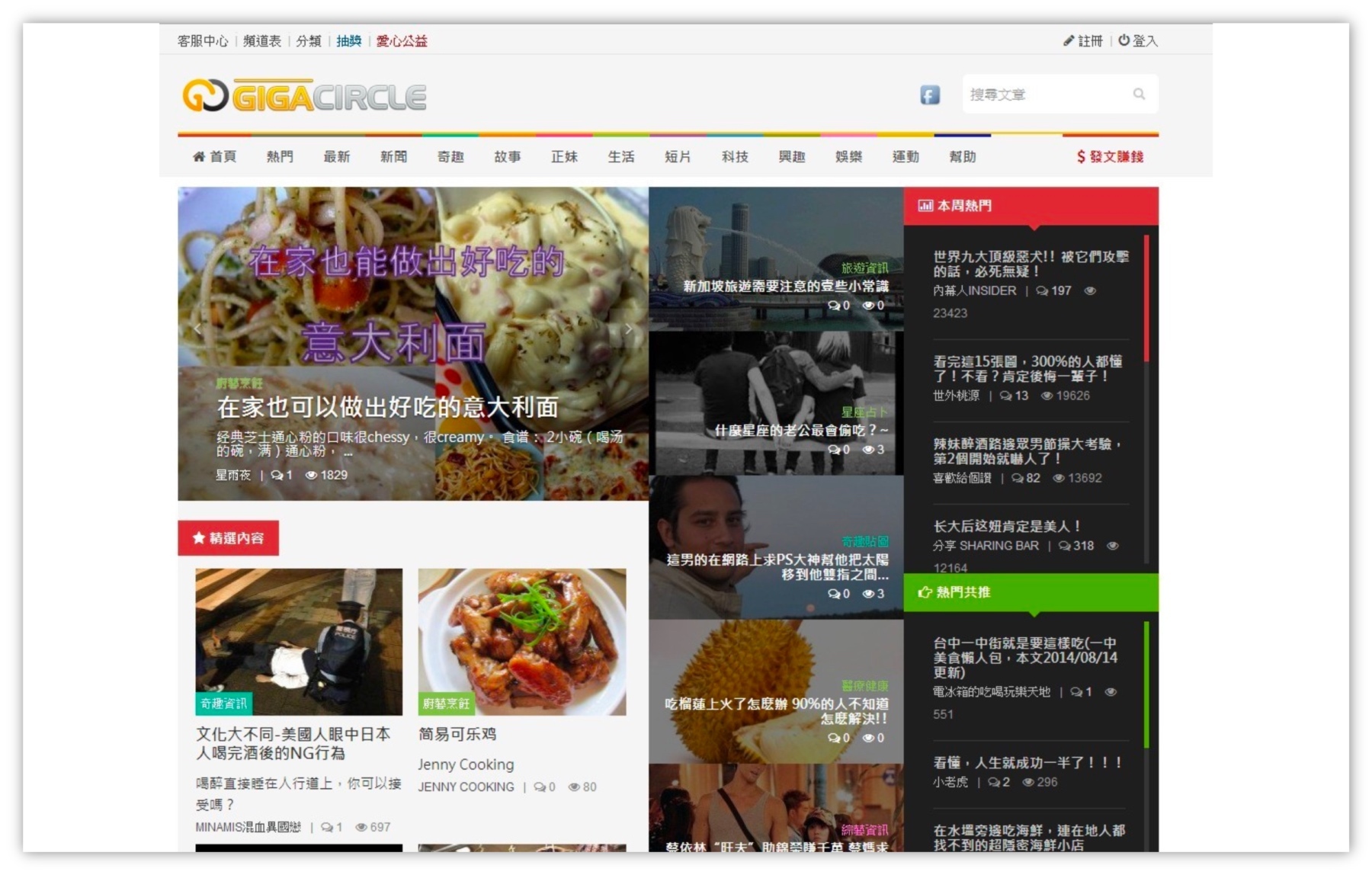Screen dimensions: 1372x875
Task: Select the 科技 navigation item
Action: tap(736, 157)
